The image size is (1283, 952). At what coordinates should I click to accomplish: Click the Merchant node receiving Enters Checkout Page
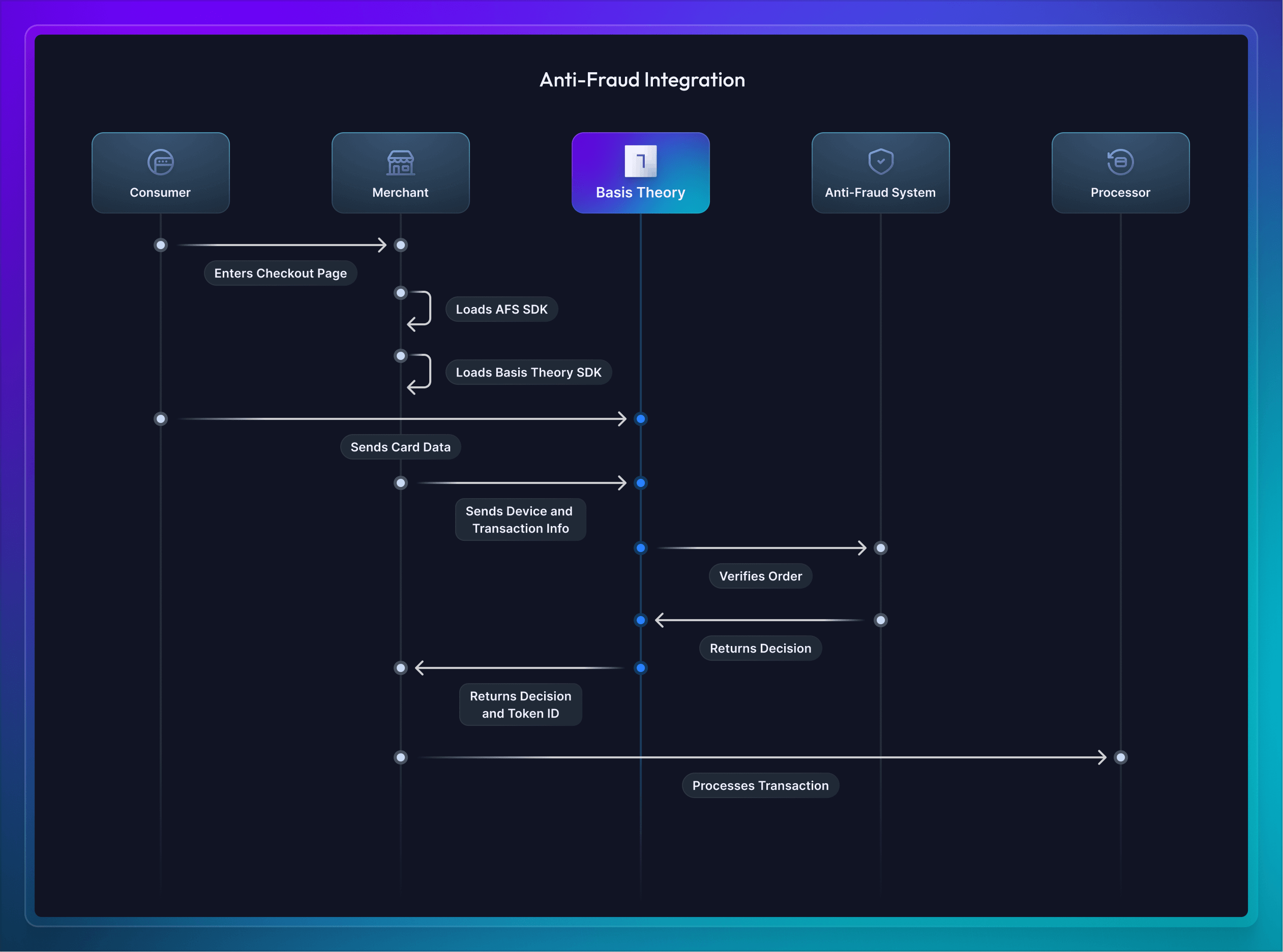(401, 245)
